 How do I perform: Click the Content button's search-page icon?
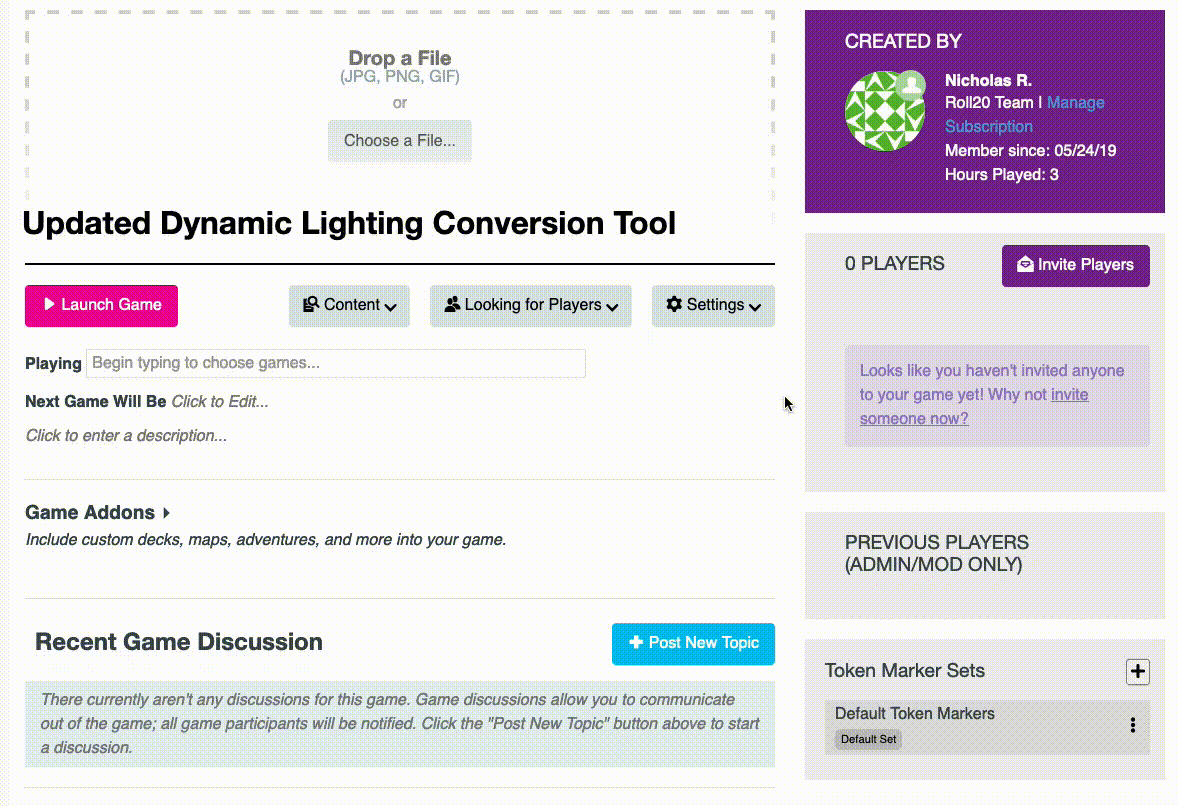tap(311, 304)
